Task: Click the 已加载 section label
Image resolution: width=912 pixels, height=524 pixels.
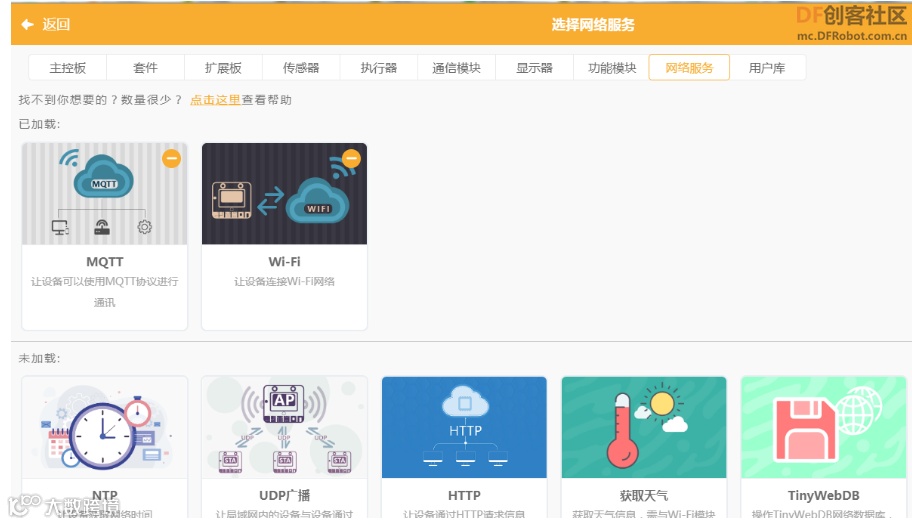Action: click(x=39, y=124)
